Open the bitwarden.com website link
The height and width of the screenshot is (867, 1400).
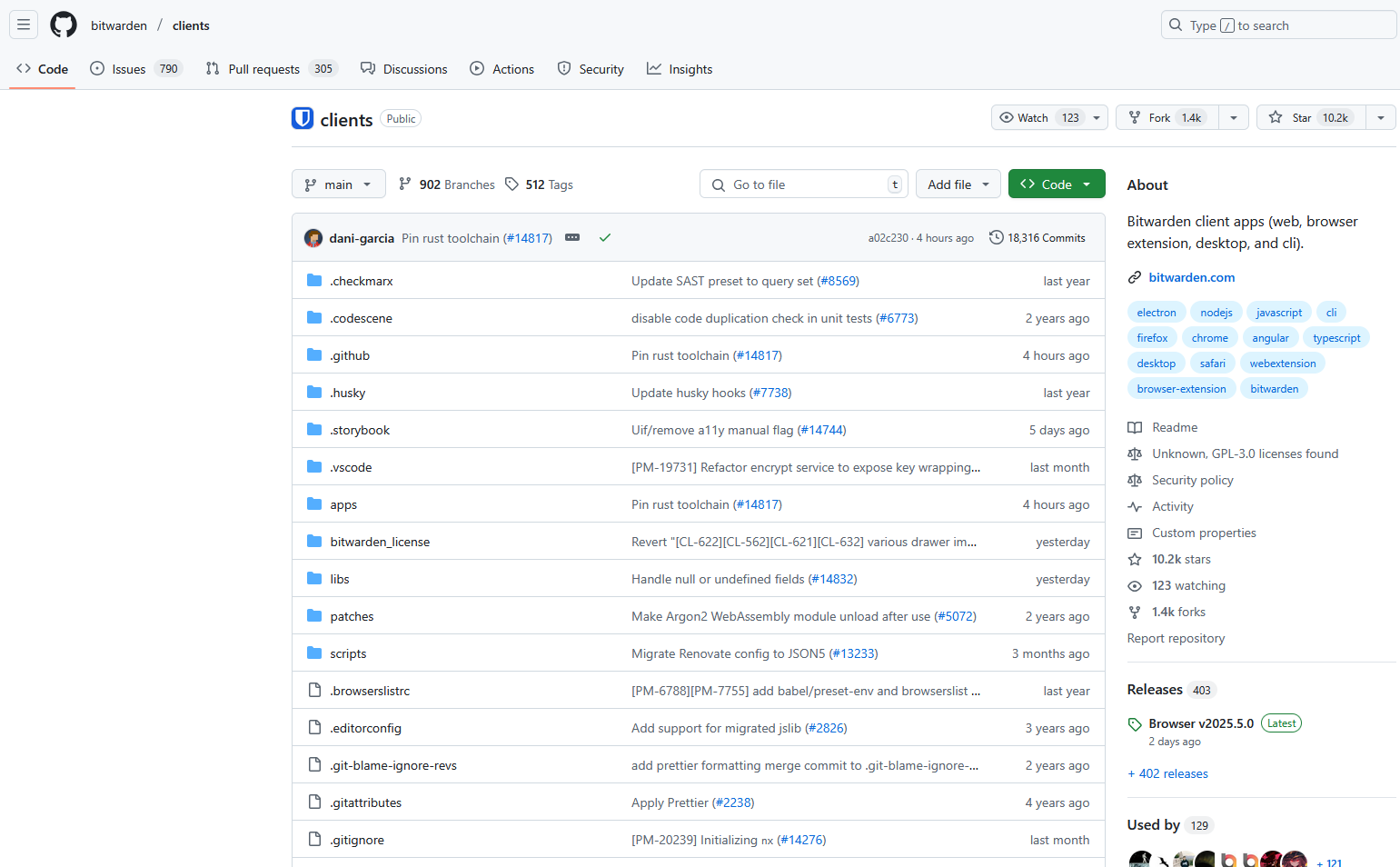1192,277
